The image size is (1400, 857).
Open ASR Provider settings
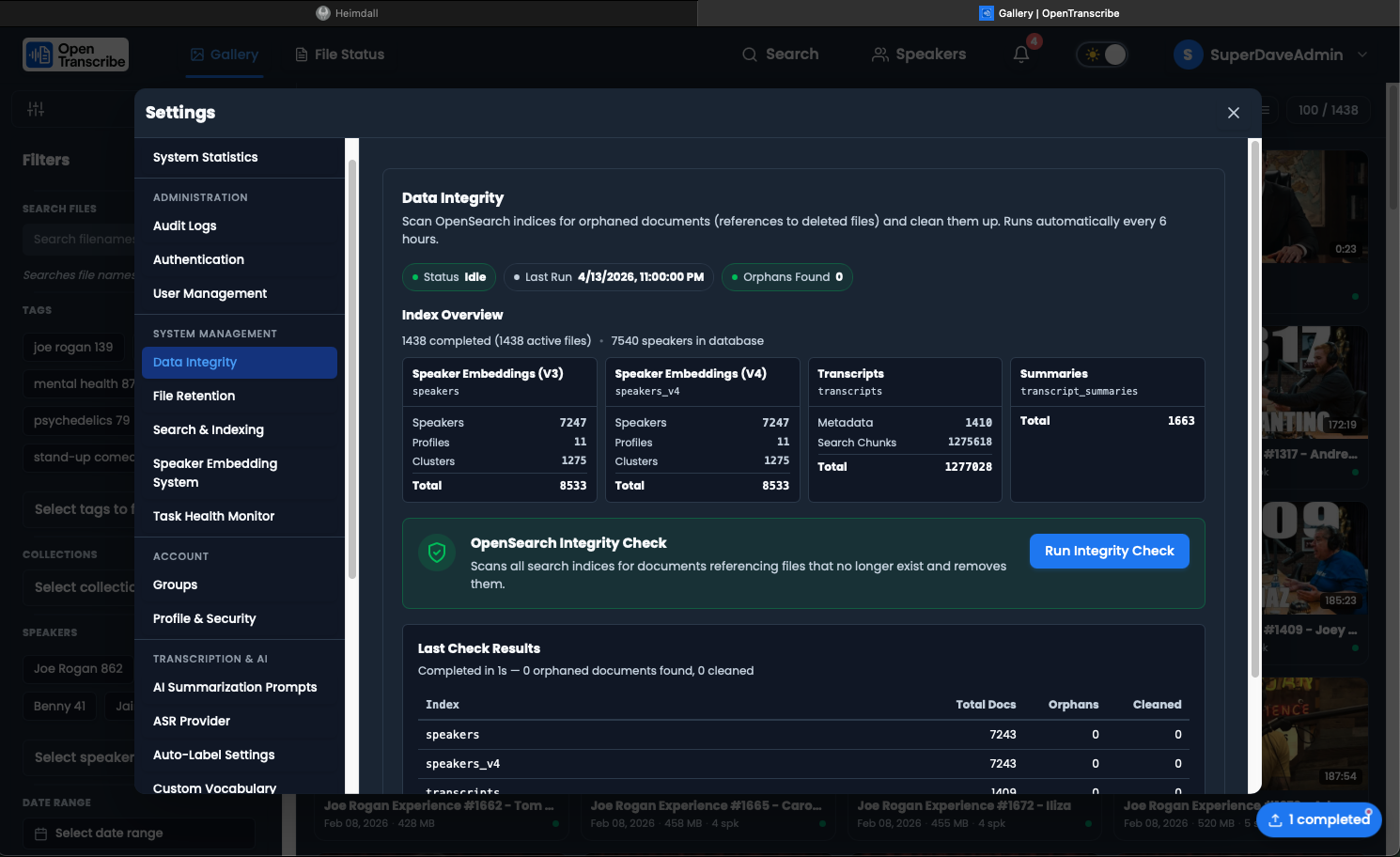240,722
